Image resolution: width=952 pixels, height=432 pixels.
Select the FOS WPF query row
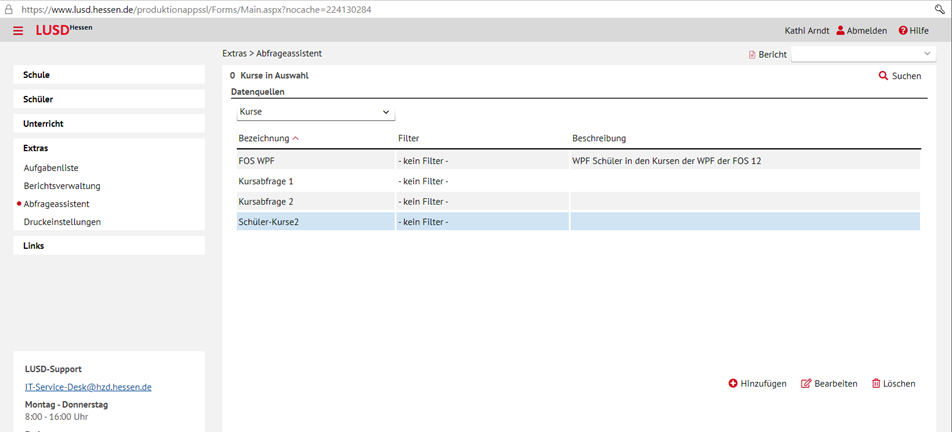point(578,161)
